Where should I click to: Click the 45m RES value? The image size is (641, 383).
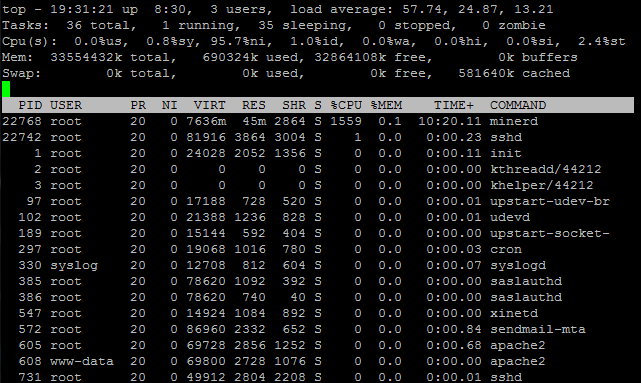click(253, 121)
